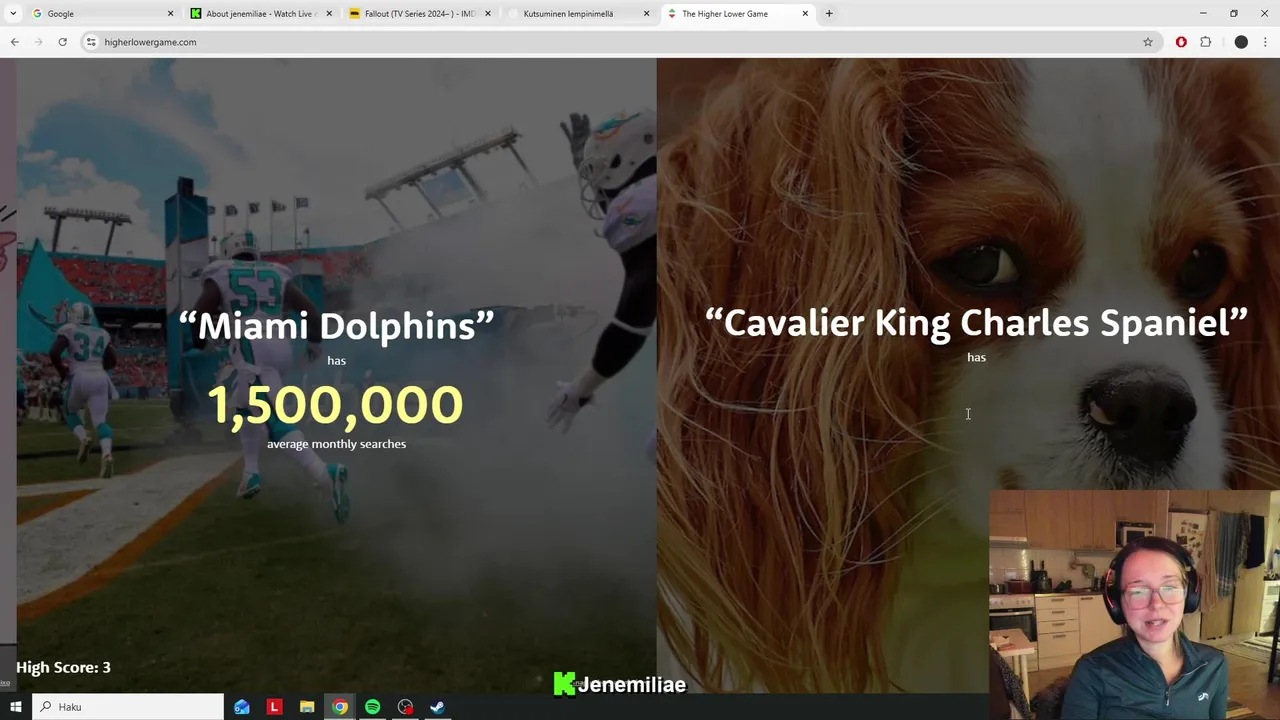The width and height of the screenshot is (1280, 720).
Task: Open Steam from the taskbar
Action: pos(437,707)
